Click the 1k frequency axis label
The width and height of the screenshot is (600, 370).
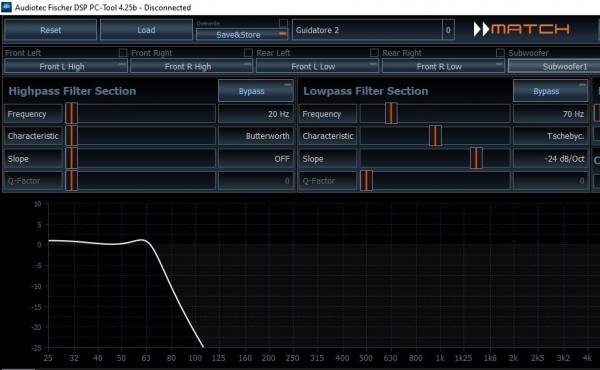440,359
